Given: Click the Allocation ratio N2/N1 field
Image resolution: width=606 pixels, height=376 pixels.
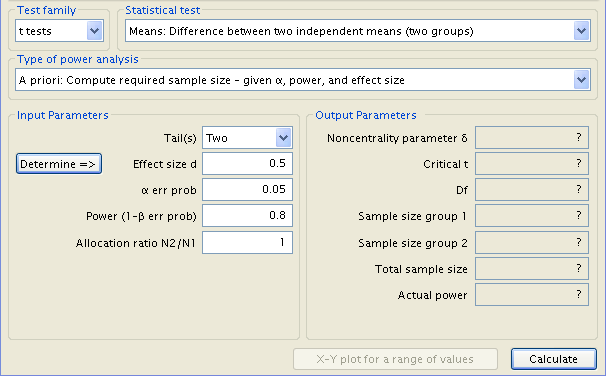Looking at the screenshot, I should click(x=247, y=242).
